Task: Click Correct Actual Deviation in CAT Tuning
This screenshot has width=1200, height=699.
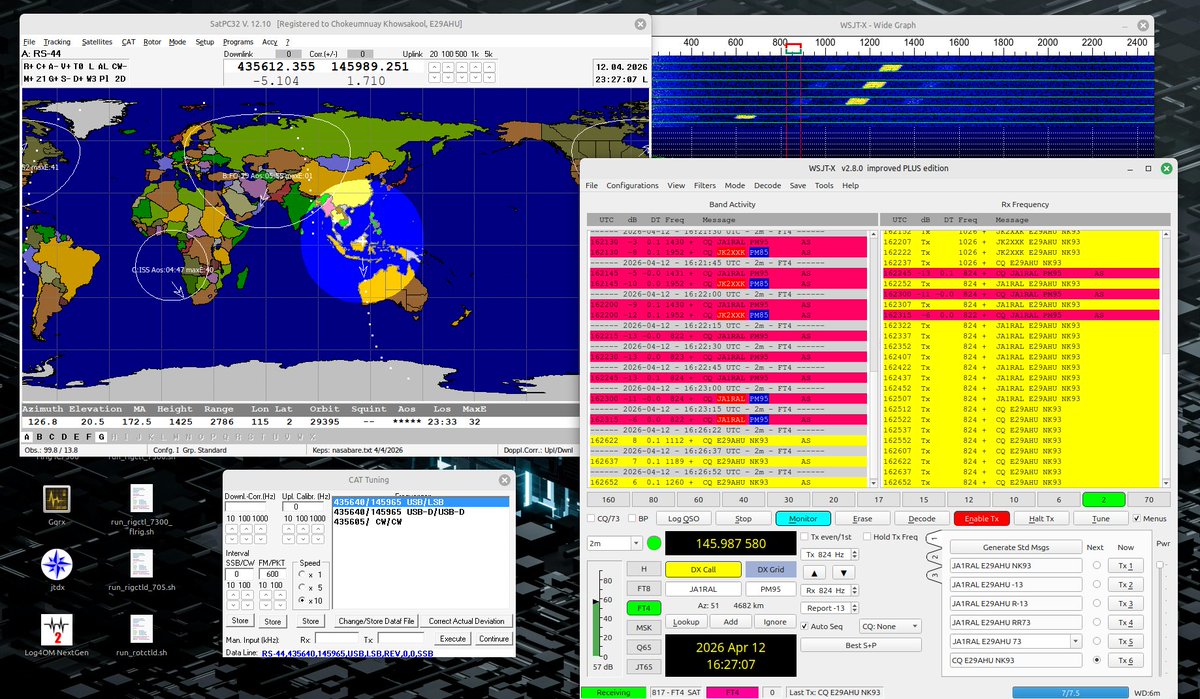Action: [467, 621]
